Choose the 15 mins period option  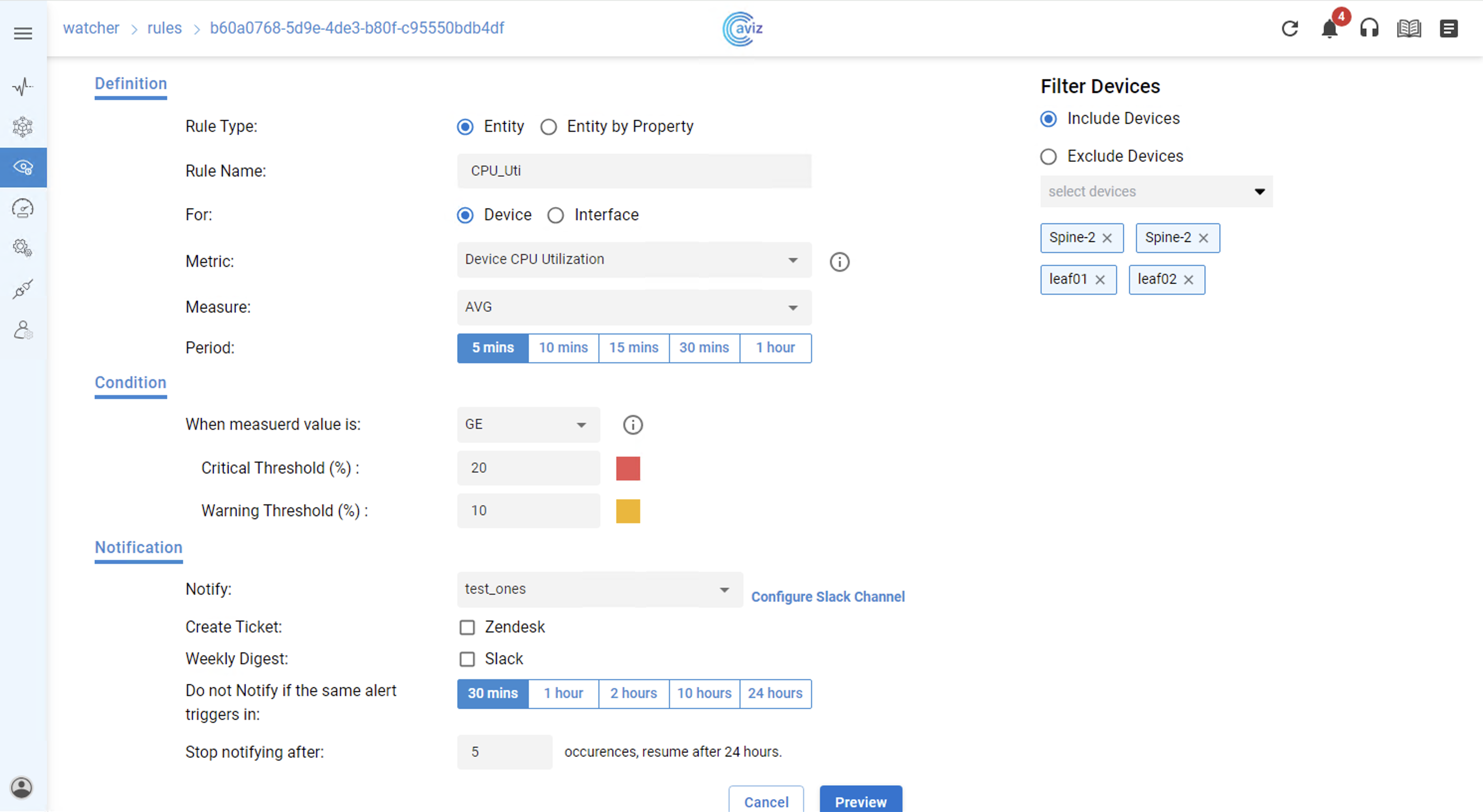[633, 347]
